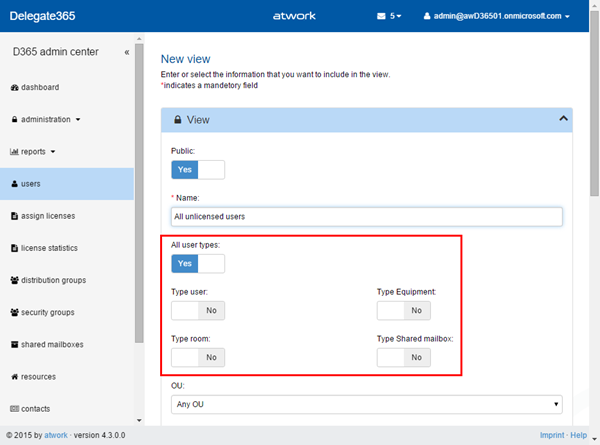Image resolution: width=600 pixels, height=445 pixels.
Task: Enable the Type Equipment switch
Action: coord(403,310)
